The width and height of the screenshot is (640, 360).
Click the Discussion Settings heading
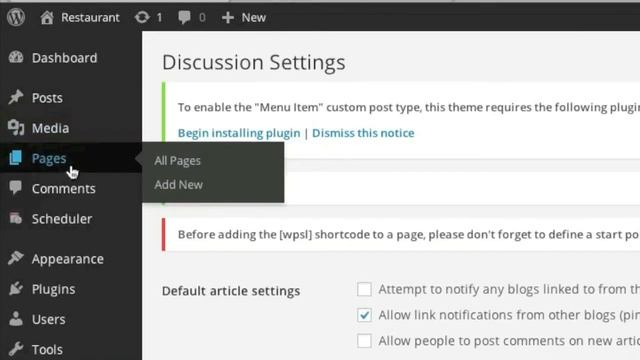click(x=253, y=62)
